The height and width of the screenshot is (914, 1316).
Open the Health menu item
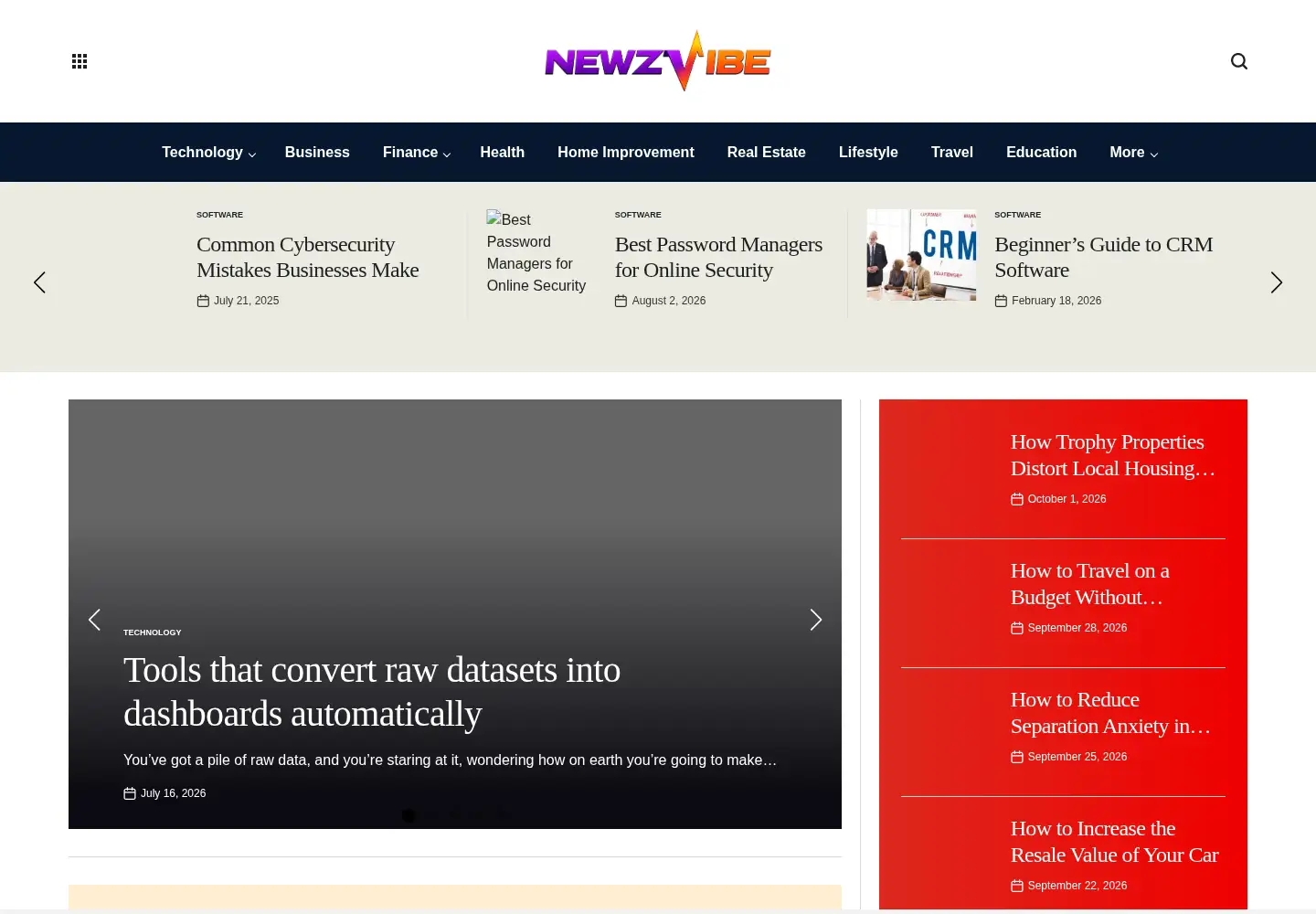[x=503, y=153]
